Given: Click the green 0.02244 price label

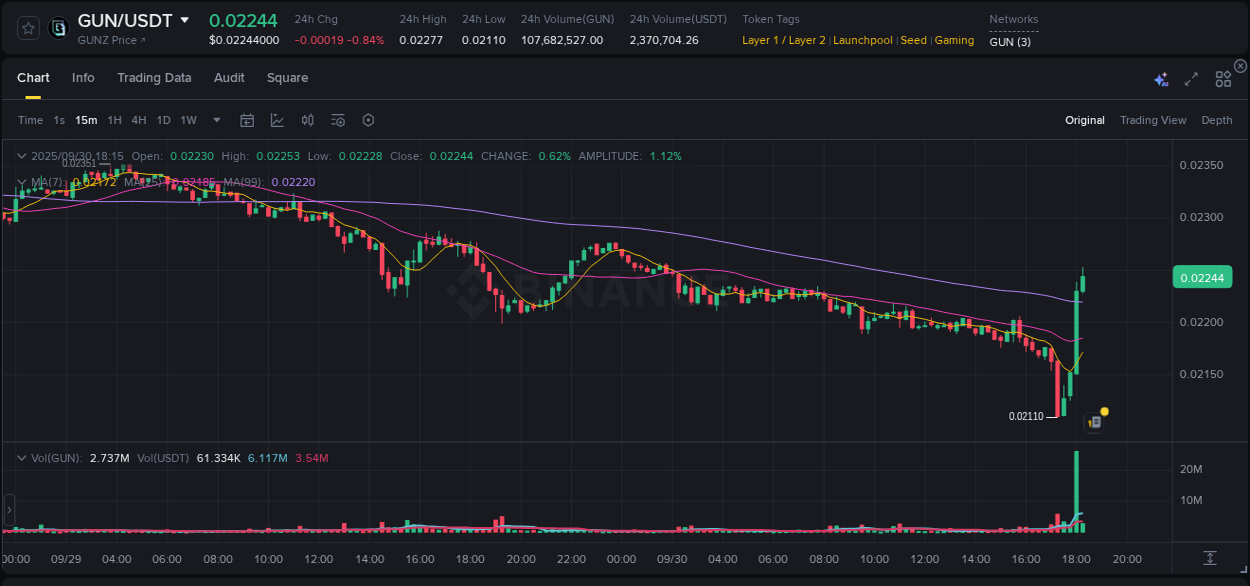Looking at the screenshot, I should pos(1202,277).
